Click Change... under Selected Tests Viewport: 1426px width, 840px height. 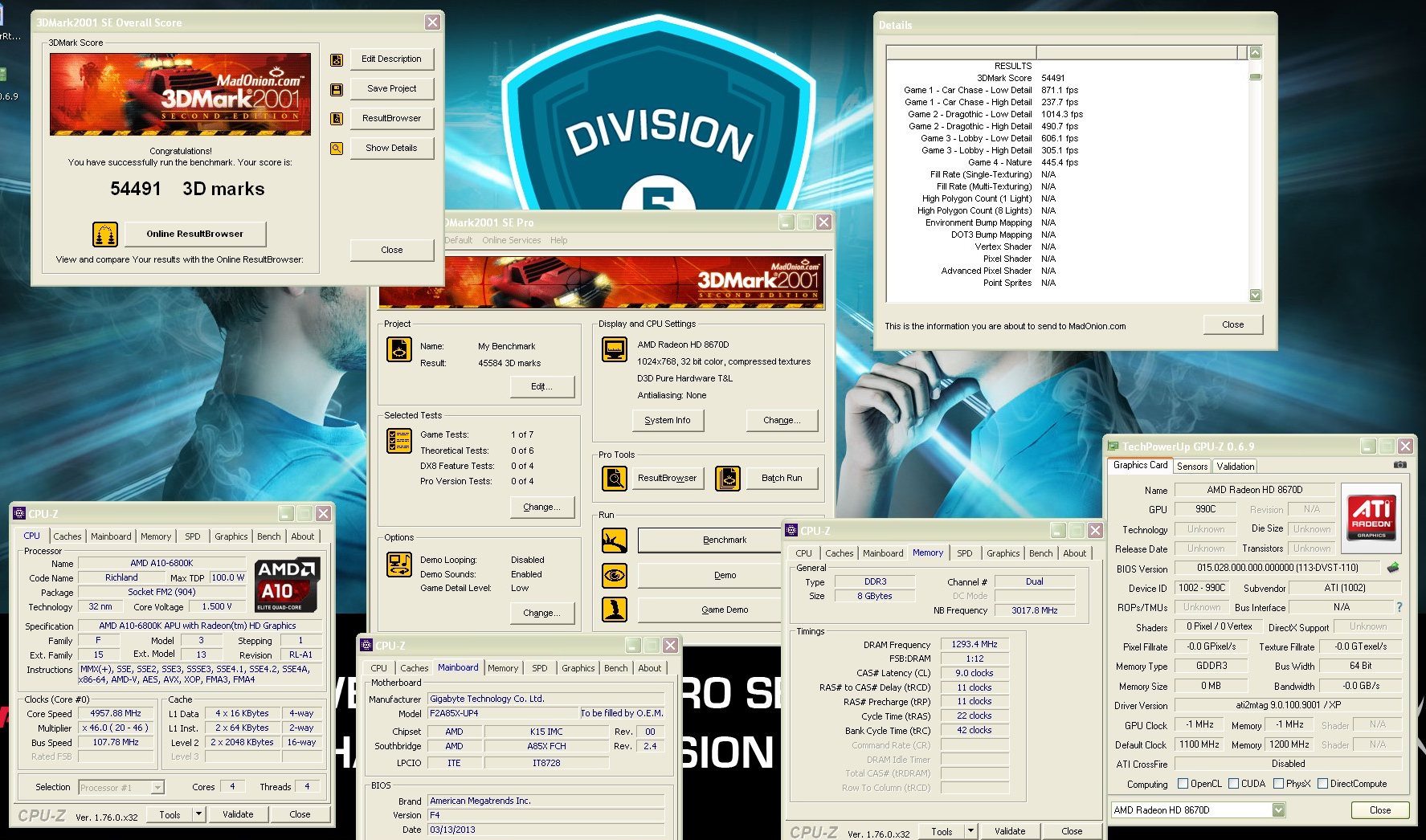click(x=542, y=508)
